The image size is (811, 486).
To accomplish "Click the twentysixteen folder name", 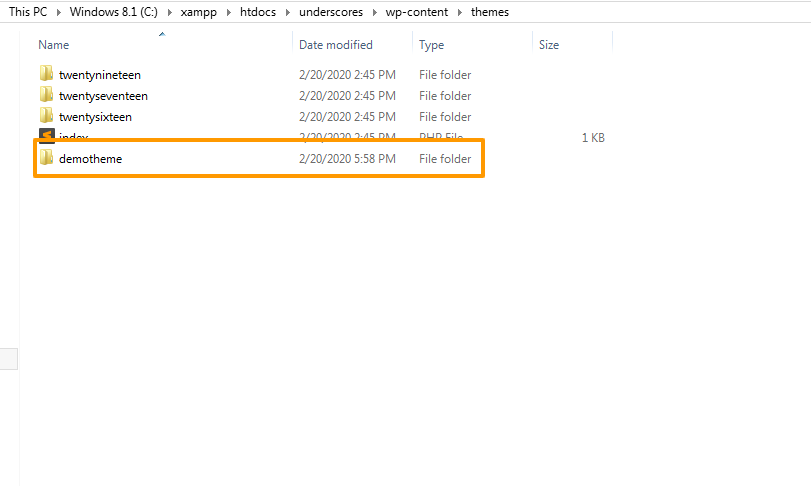I will [x=95, y=117].
